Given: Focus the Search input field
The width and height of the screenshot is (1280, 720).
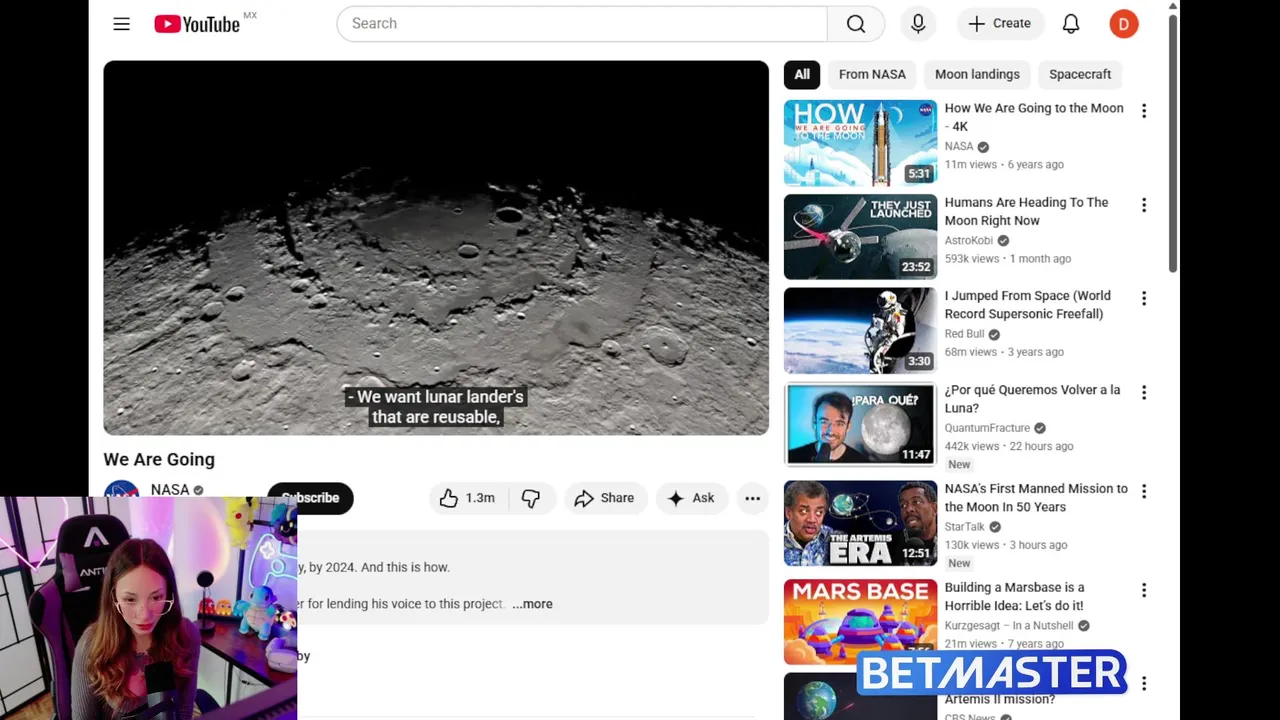Looking at the screenshot, I should coord(582,24).
